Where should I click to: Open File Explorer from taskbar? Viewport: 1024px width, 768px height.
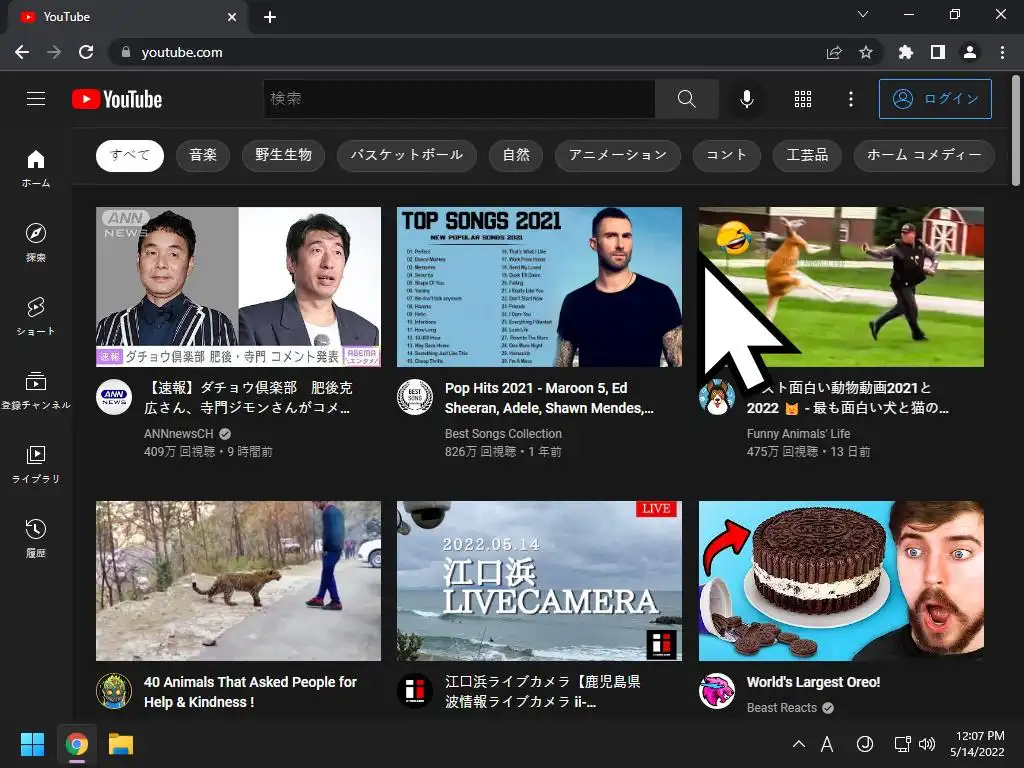[x=121, y=744]
